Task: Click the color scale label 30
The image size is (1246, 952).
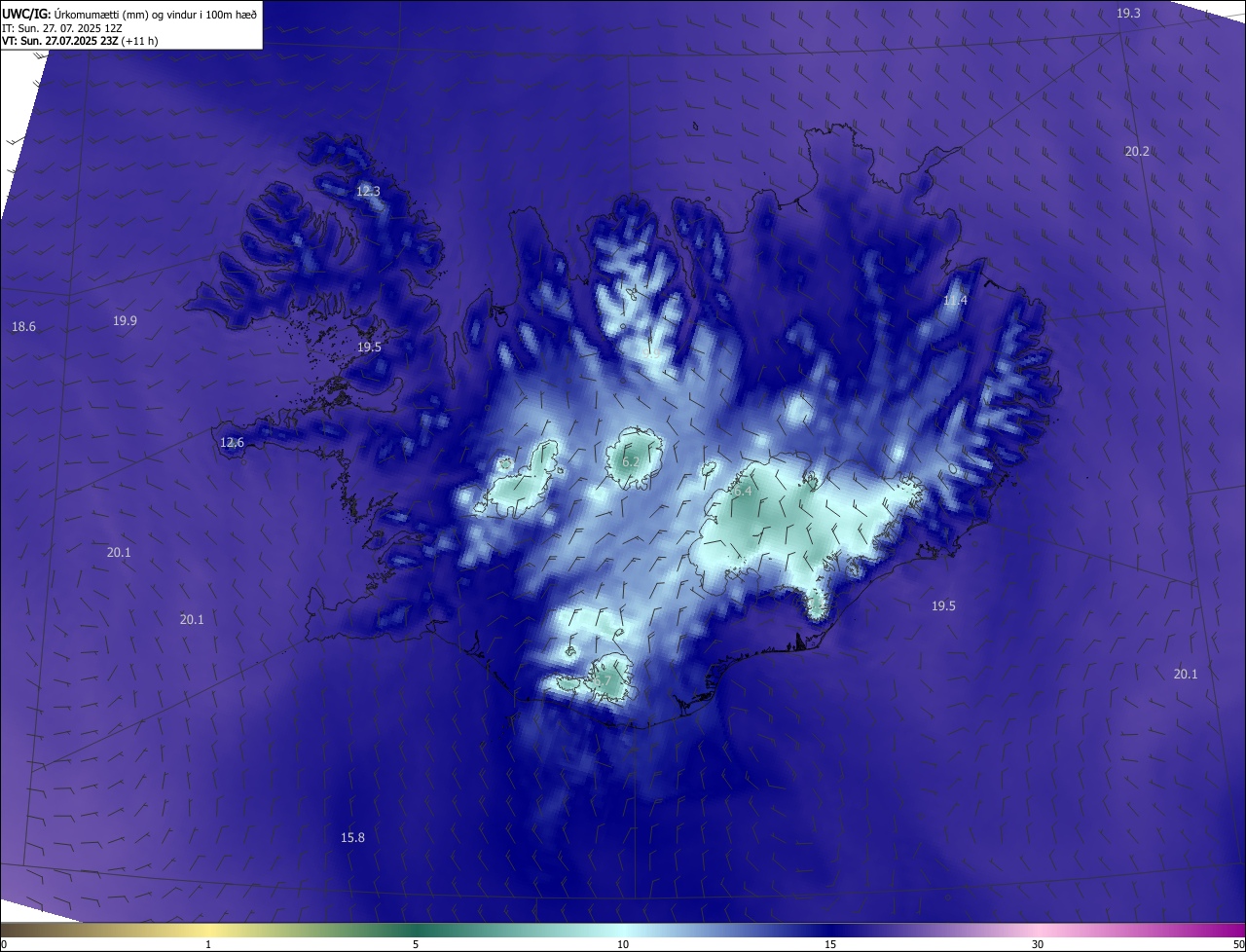Action: click(x=1038, y=944)
